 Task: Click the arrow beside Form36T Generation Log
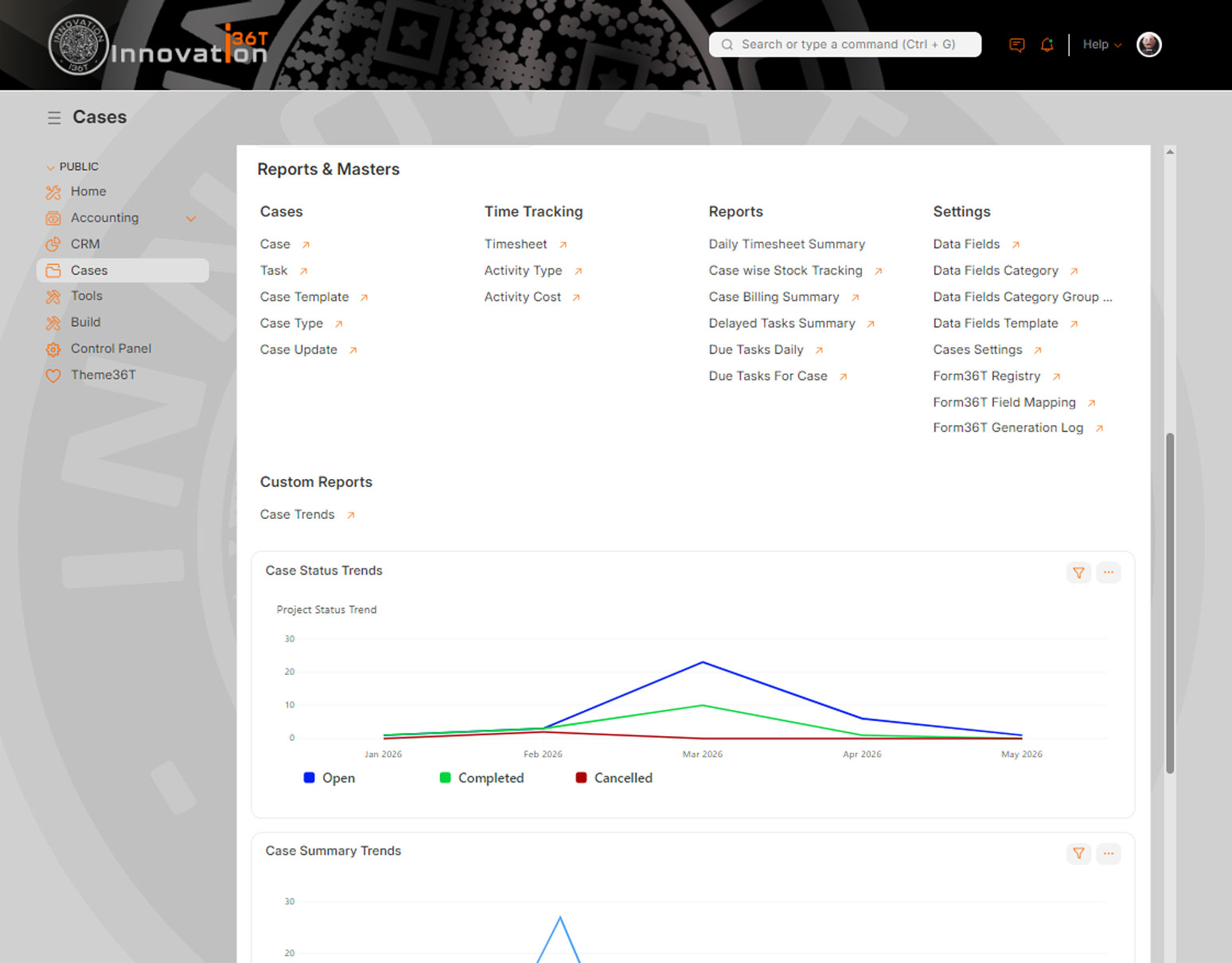1099,428
